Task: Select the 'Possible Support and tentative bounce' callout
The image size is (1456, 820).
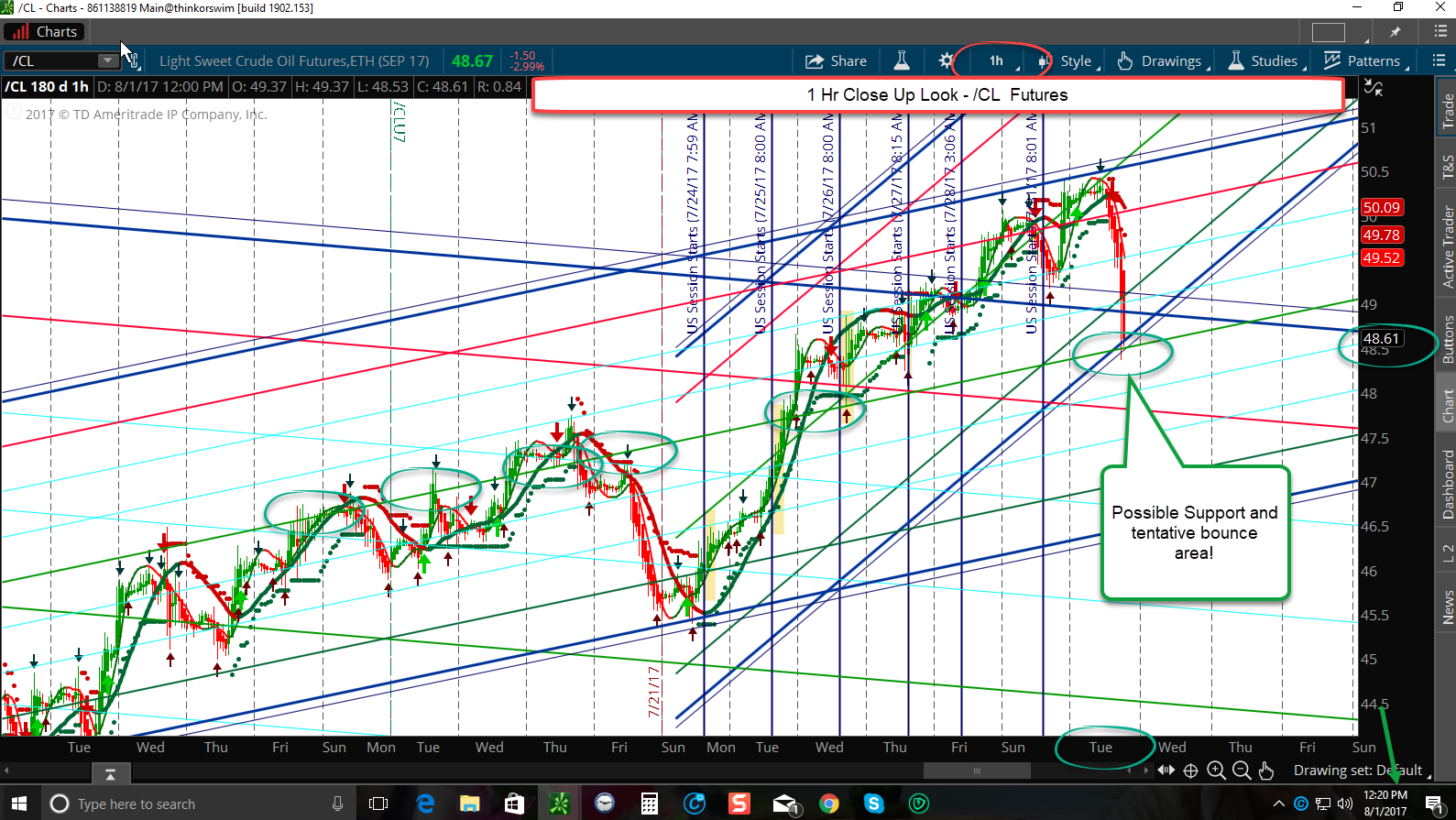Action: tap(1195, 532)
